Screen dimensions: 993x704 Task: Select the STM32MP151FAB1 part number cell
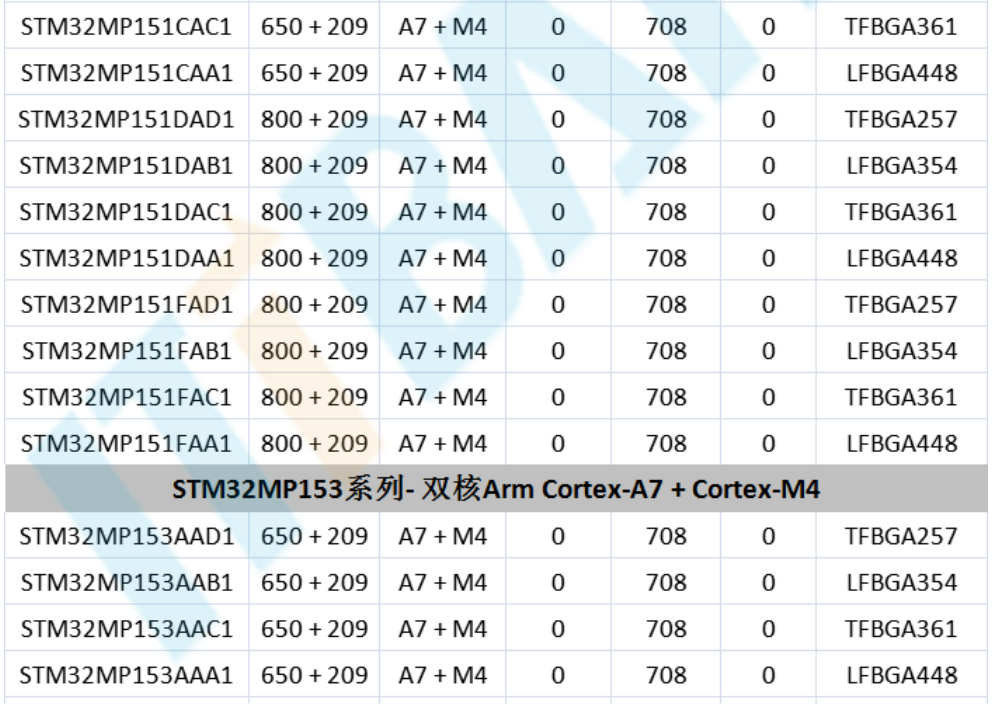[x=127, y=351]
